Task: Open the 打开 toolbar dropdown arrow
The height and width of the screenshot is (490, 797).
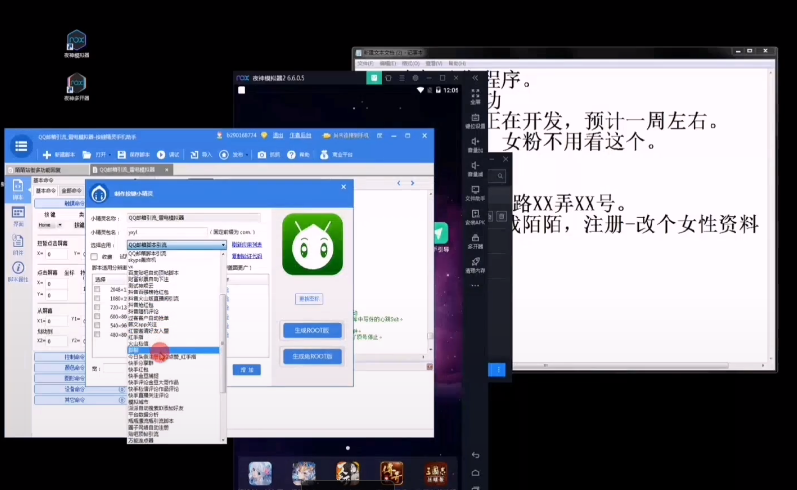Action: pos(110,155)
